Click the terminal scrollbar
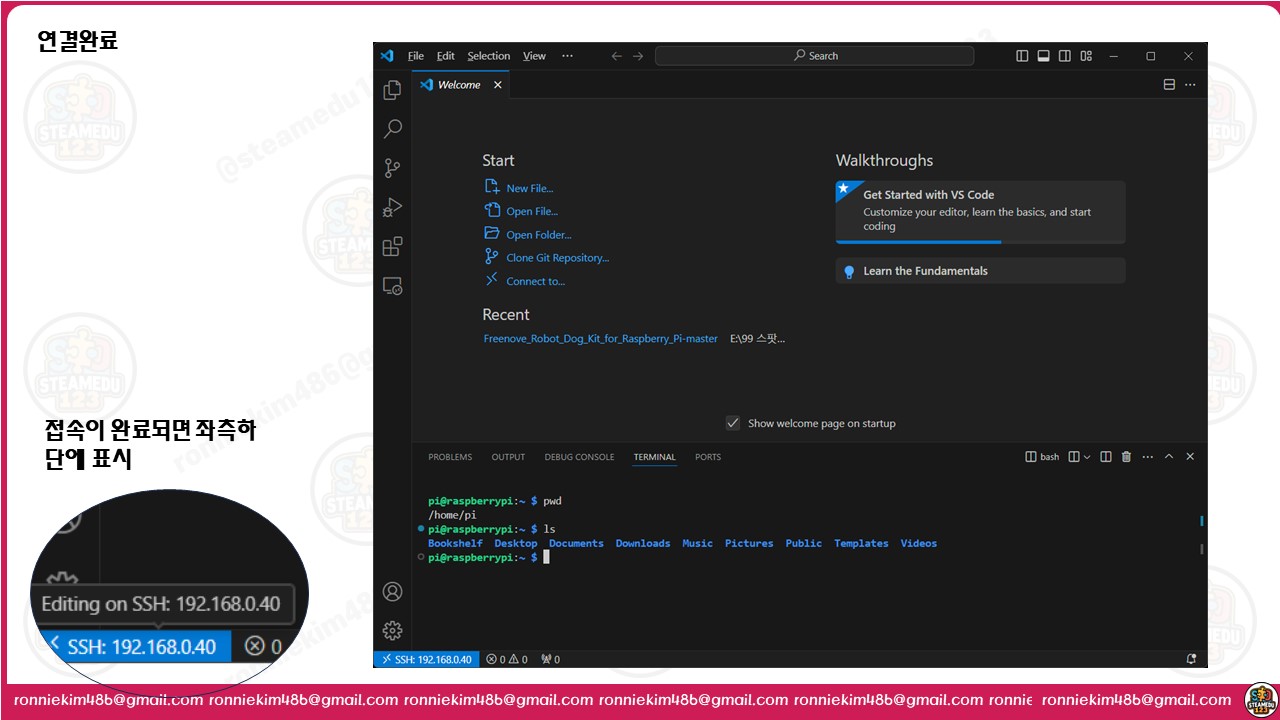Image resolution: width=1280 pixels, height=720 pixels. point(1201,548)
